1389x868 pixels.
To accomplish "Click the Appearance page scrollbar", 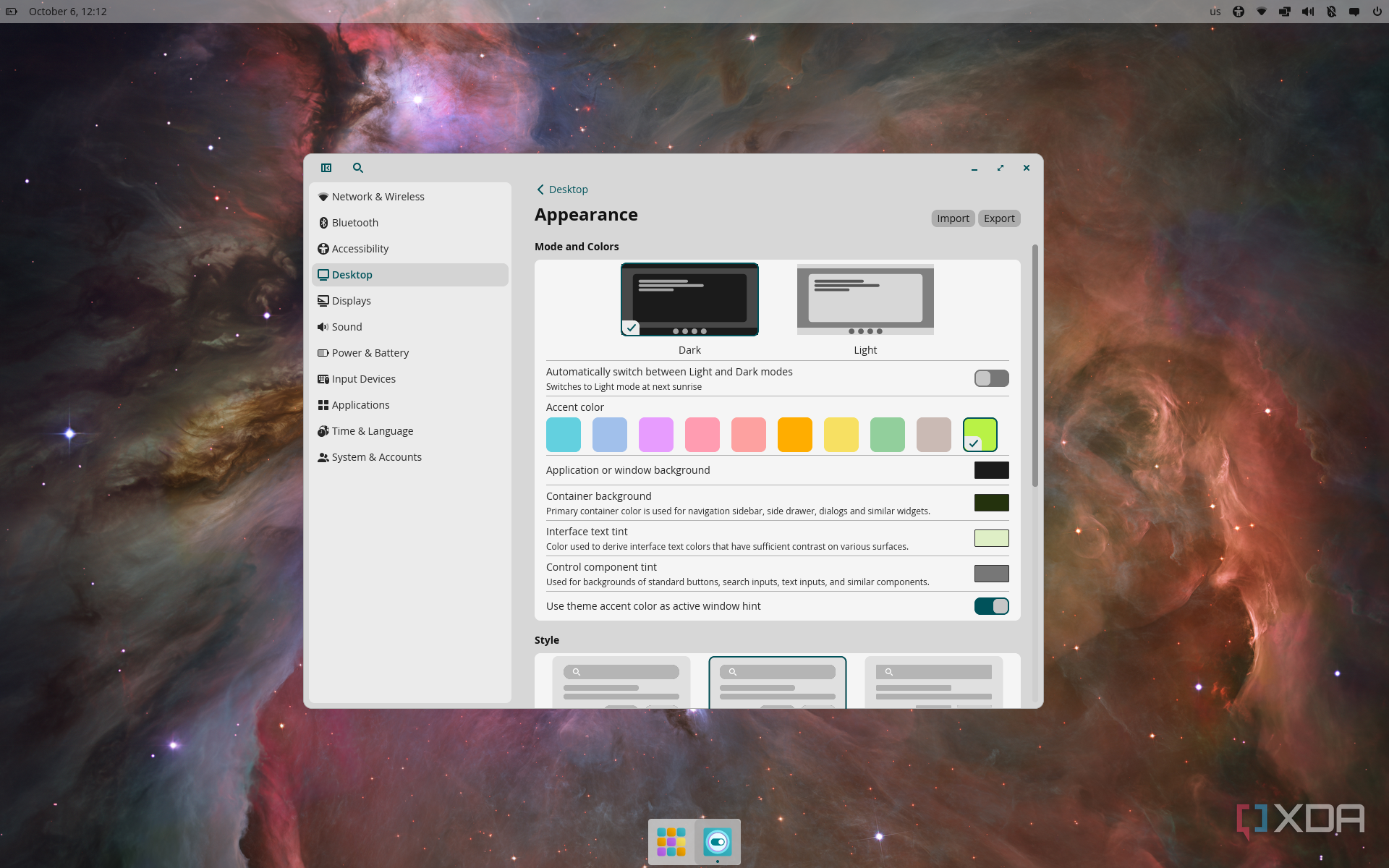I will tap(1035, 366).
